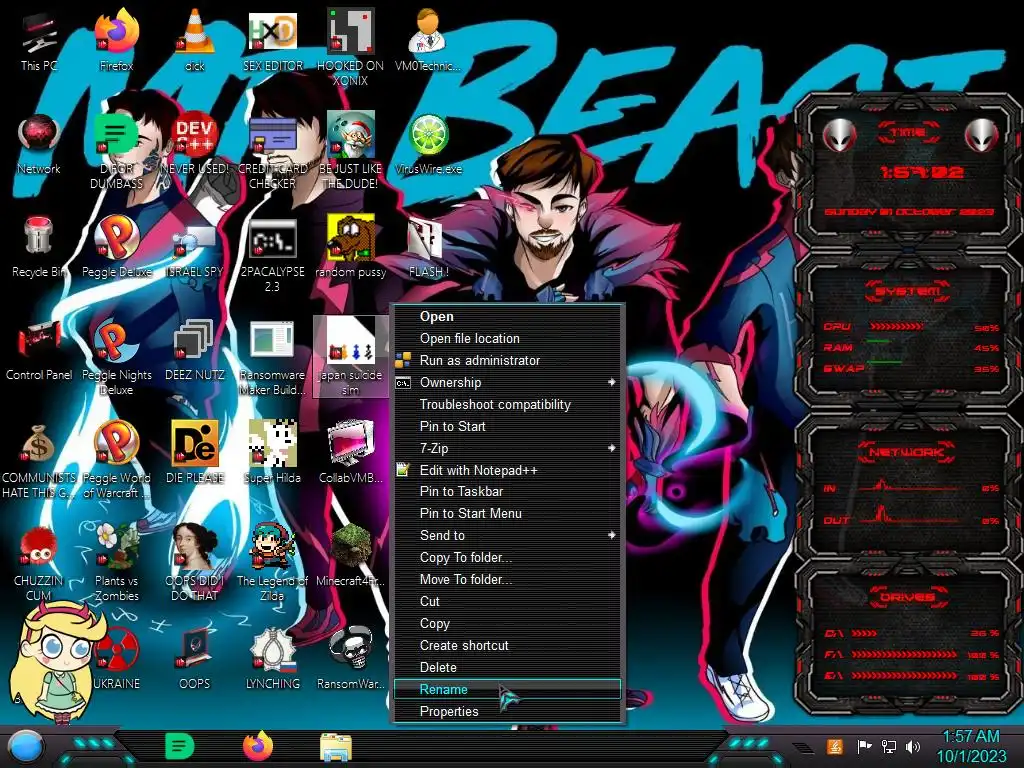The image size is (1024, 768).
Task: Choose Pin to Start
Action: click(x=507, y=426)
